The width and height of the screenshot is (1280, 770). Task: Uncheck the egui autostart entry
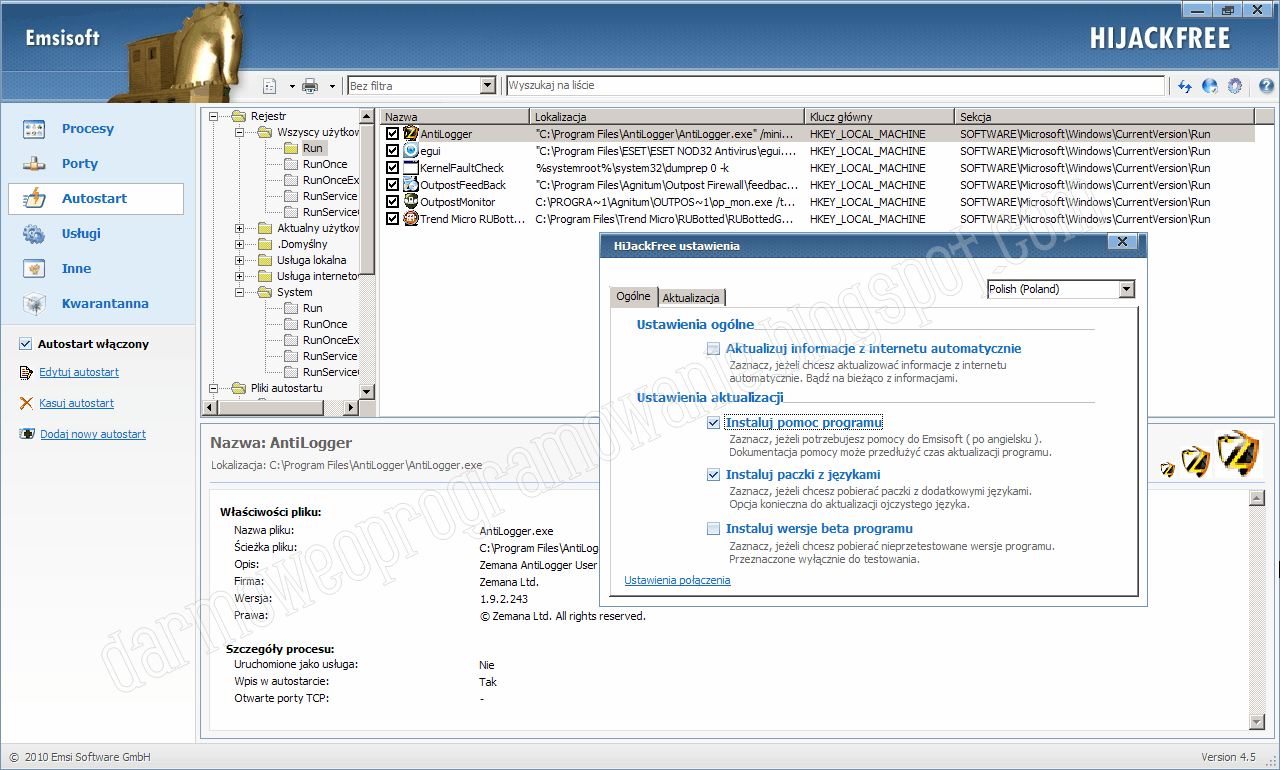click(392, 151)
